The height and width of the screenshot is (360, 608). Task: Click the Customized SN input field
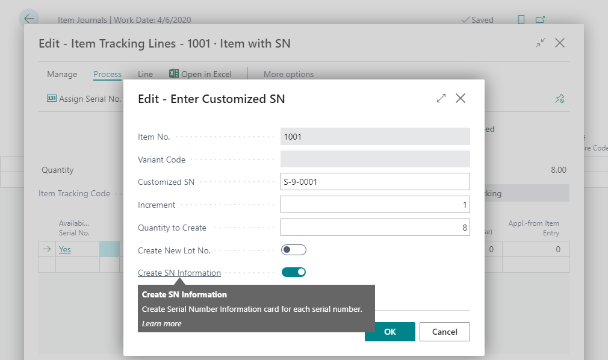point(375,182)
